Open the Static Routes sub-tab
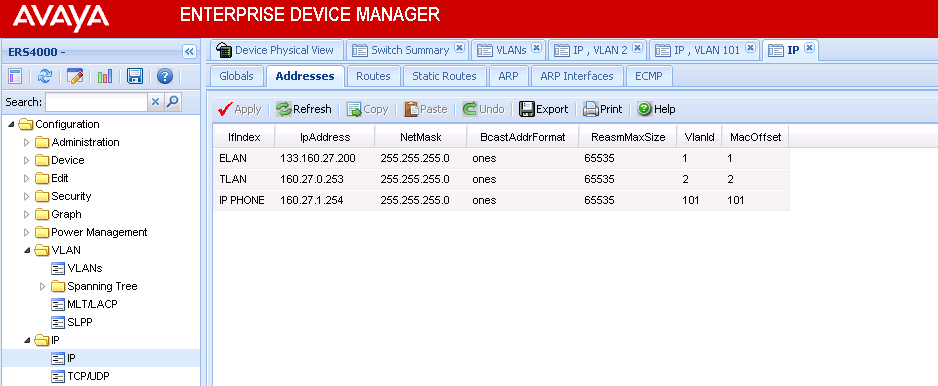Screen dimensions: 938x386 pyautogui.click(x=444, y=77)
